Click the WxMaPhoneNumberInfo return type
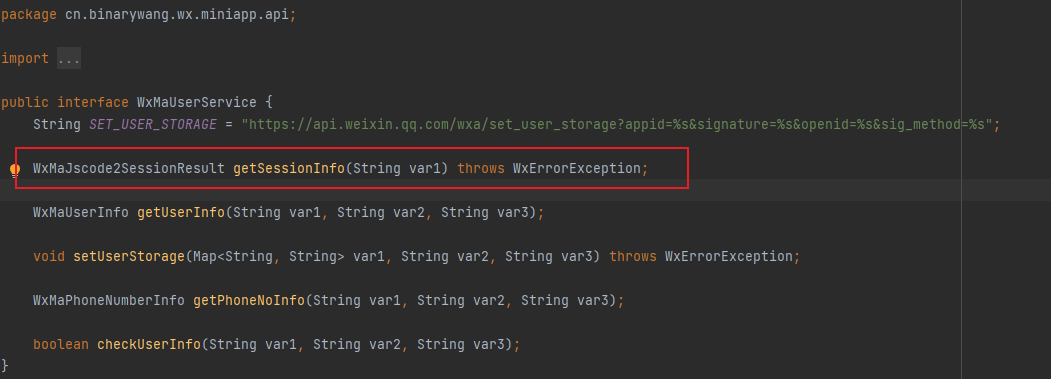This screenshot has height=379, width=1051. (x=109, y=301)
